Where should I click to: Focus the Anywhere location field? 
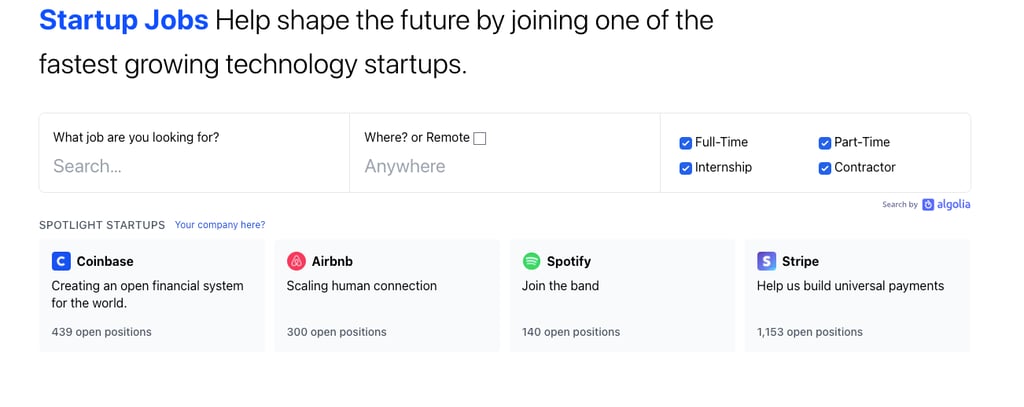pos(505,166)
